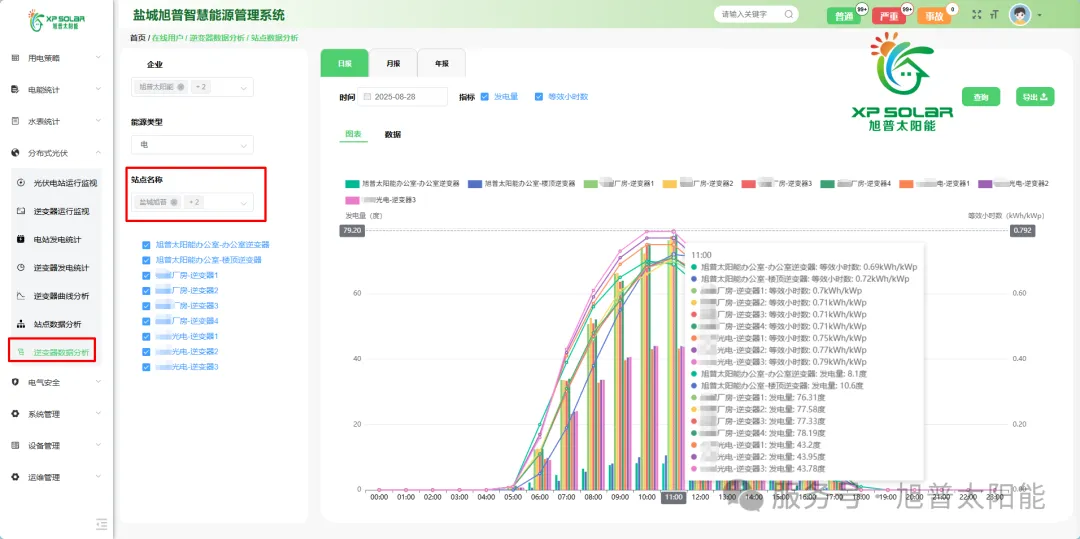Uncheck the 等效小时数 indicator checkbox
This screenshot has width=1080, height=539.
(x=539, y=97)
